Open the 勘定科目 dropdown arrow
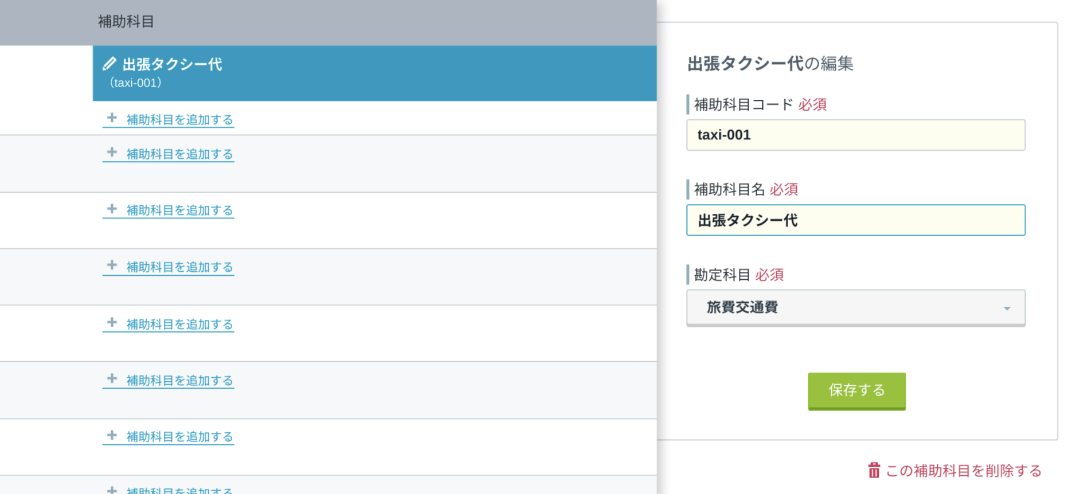Image resolution: width=1076 pixels, height=494 pixels. tap(1007, 309)
